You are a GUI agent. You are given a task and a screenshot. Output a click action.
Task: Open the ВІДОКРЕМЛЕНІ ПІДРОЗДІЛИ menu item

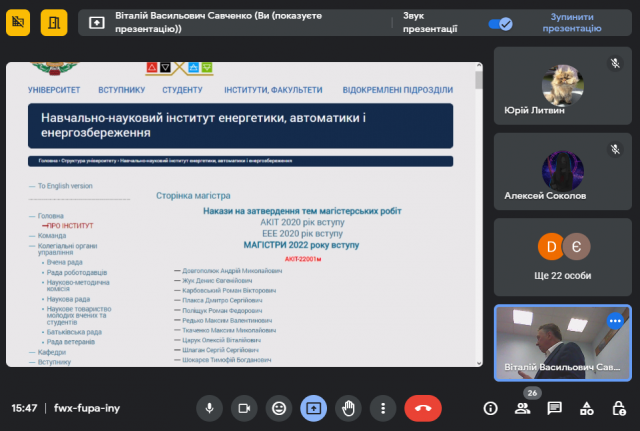398,90
